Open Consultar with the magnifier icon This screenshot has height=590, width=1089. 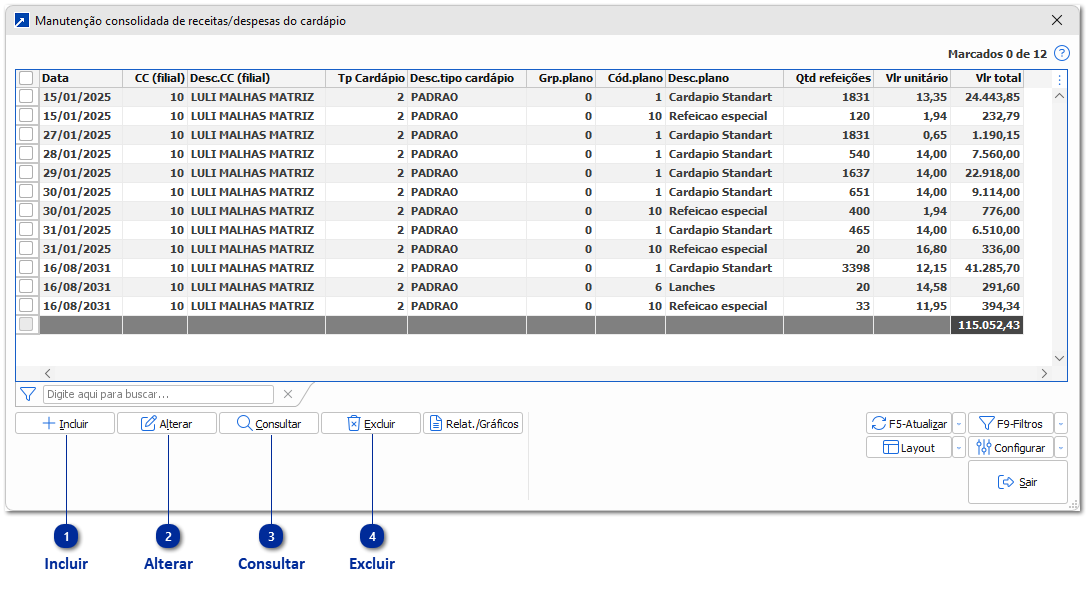tap(268, 424)
